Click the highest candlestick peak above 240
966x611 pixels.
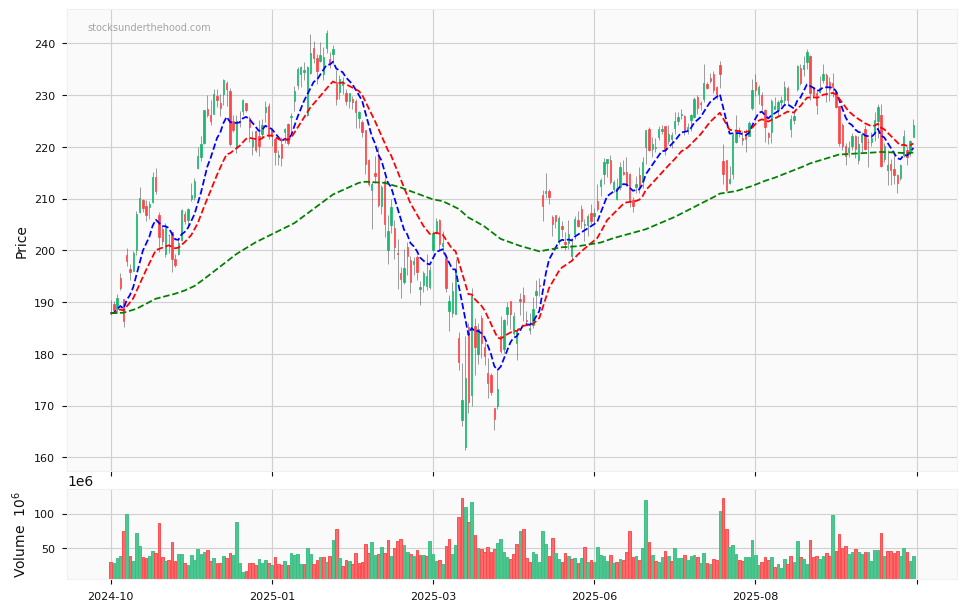pos(326,34)
